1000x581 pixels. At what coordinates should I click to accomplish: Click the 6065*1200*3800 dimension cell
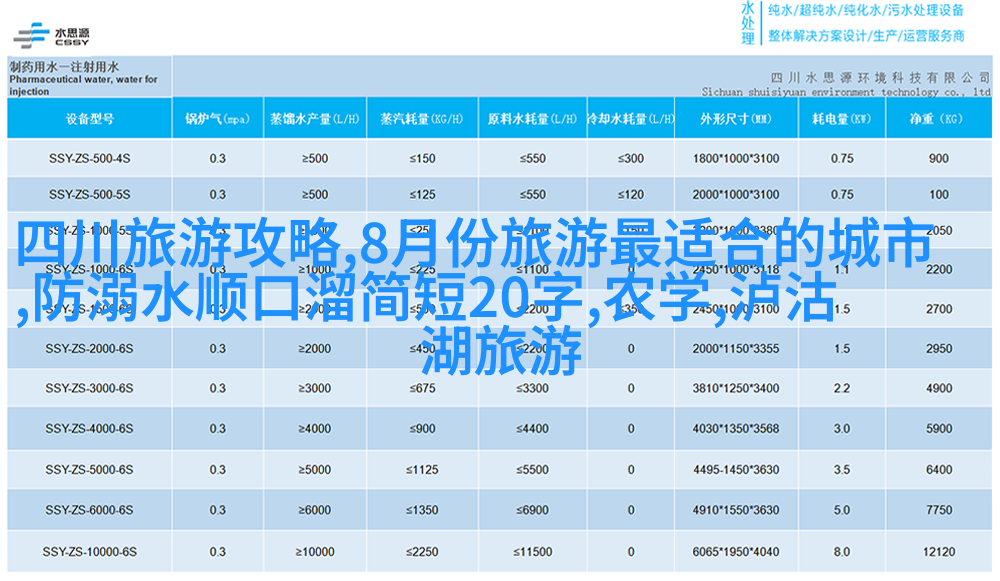coord(735,551)
